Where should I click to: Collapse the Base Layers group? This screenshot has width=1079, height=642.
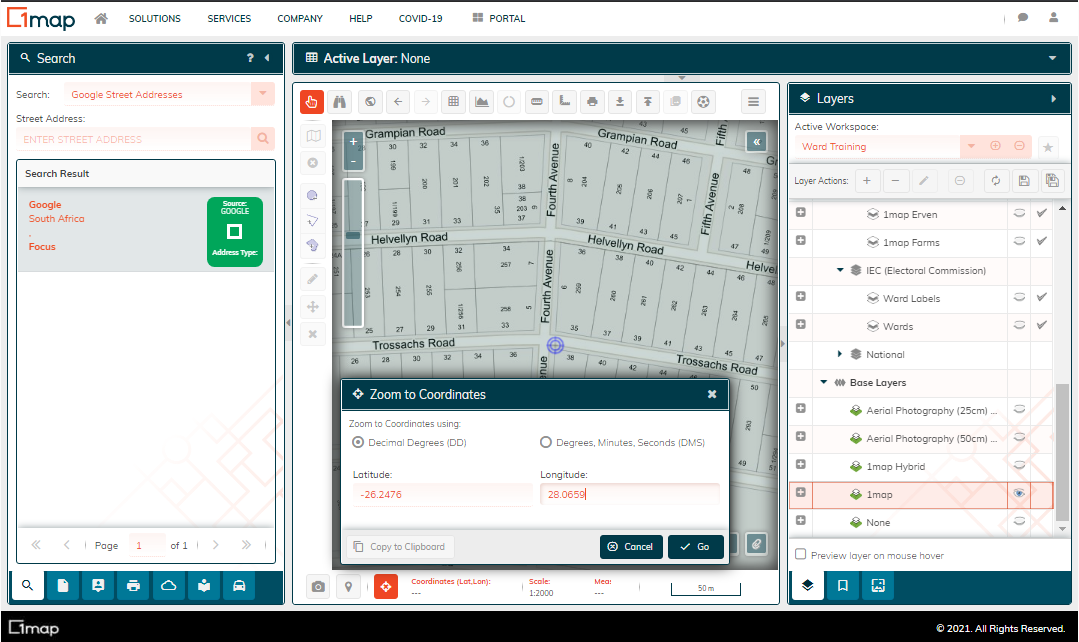824,383
